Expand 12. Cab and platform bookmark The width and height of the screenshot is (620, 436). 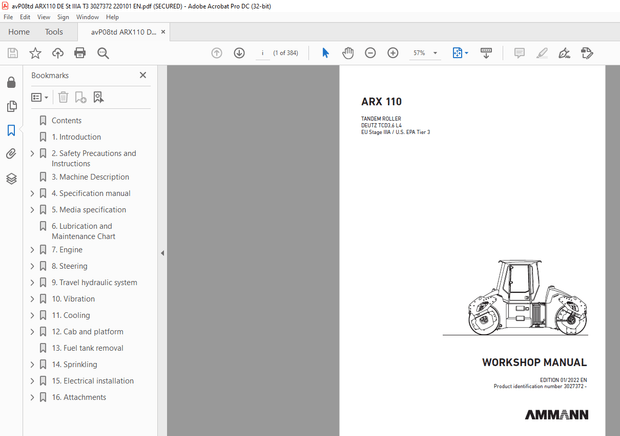click(x=32, y=332)
